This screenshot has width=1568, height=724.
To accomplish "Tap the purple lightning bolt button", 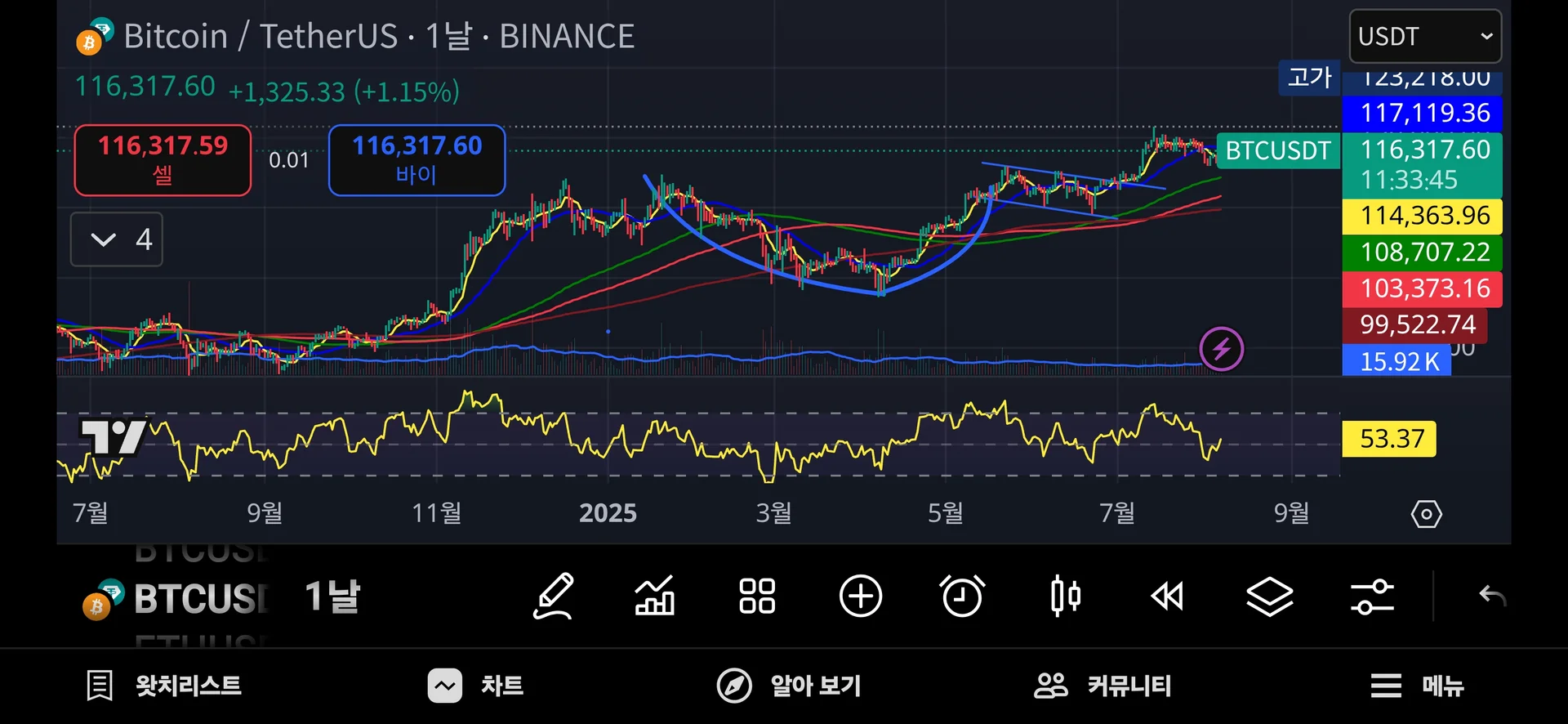I will pyautogui.click(x=1221, y=349).
